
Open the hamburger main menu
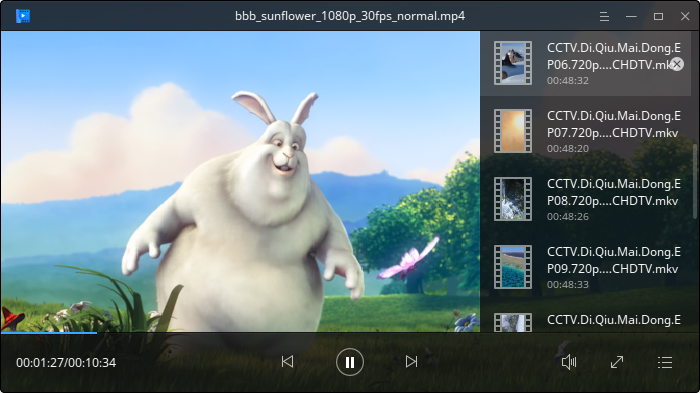(604, 17)
